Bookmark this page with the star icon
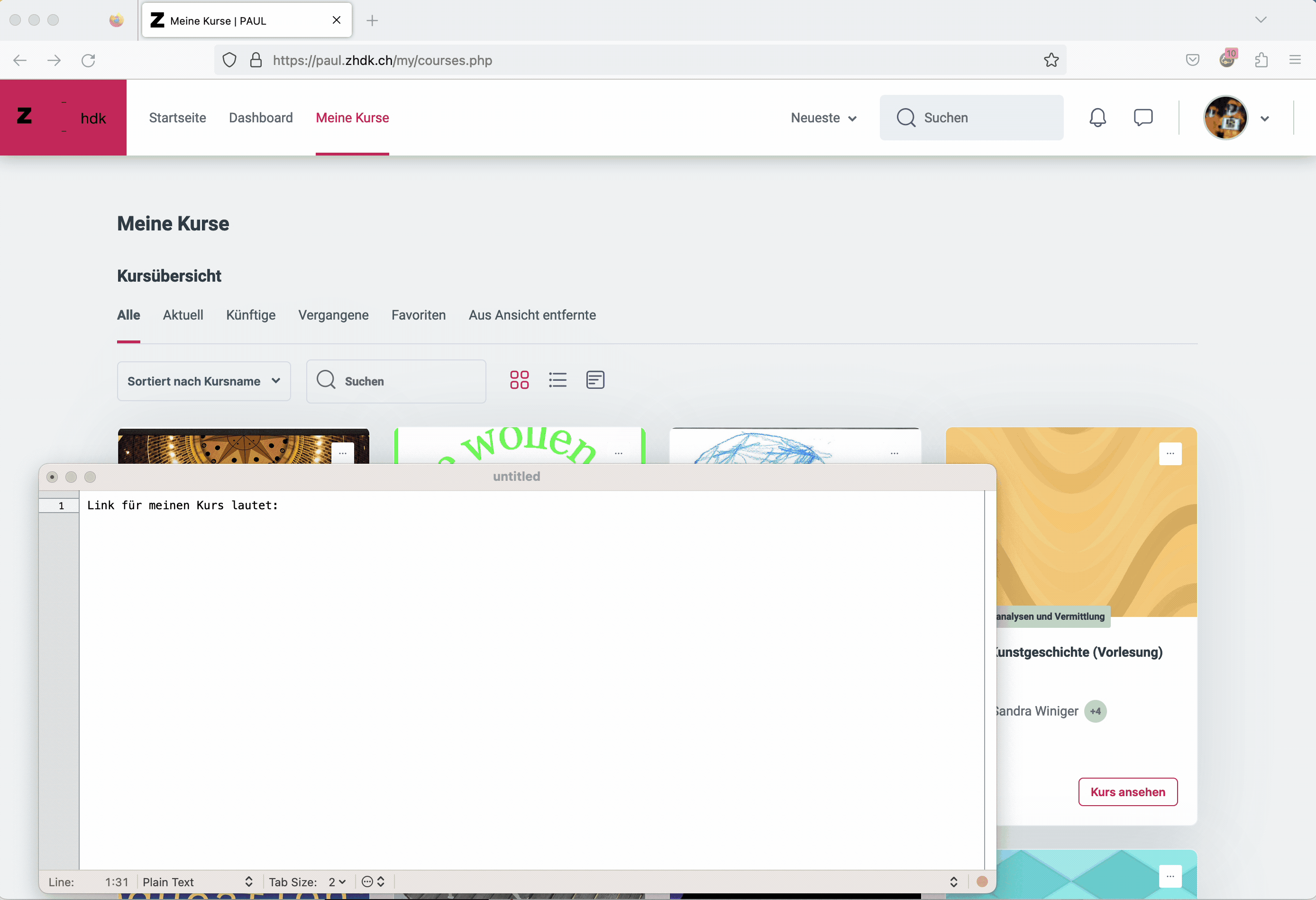 [1051, 60]
